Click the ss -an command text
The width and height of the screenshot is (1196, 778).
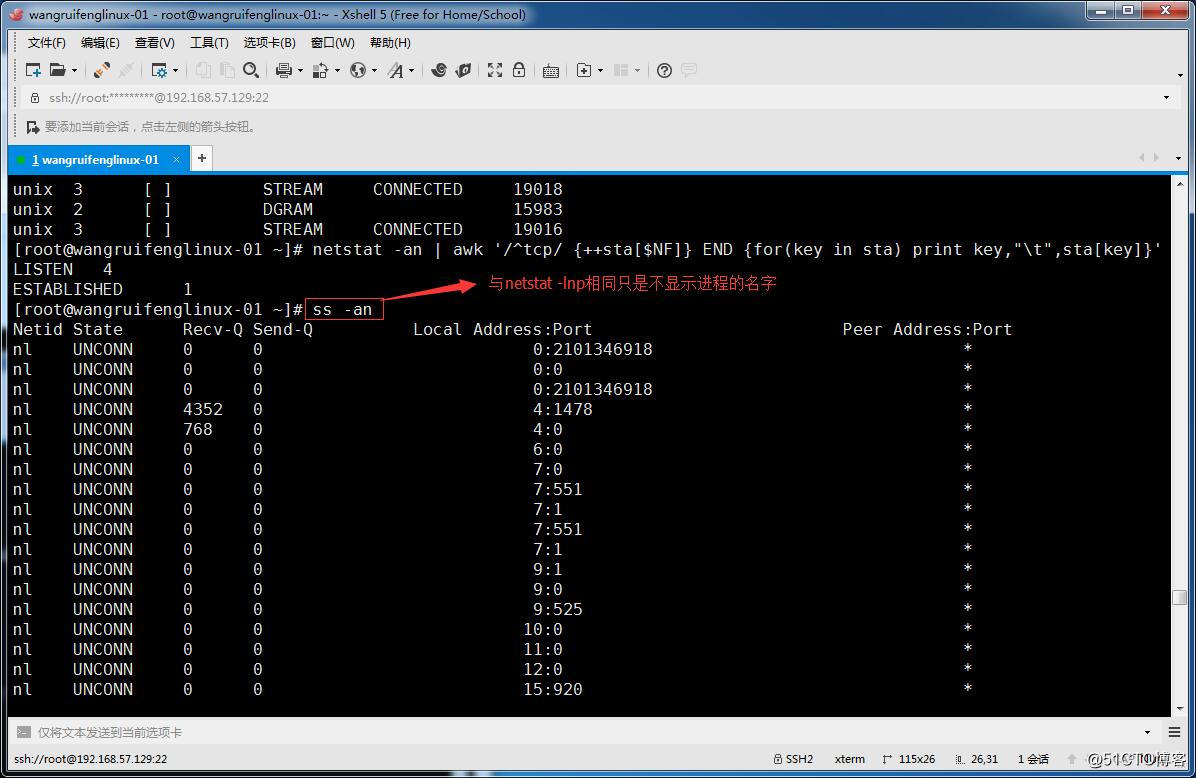pyautogui.click(x=342, y=310)
